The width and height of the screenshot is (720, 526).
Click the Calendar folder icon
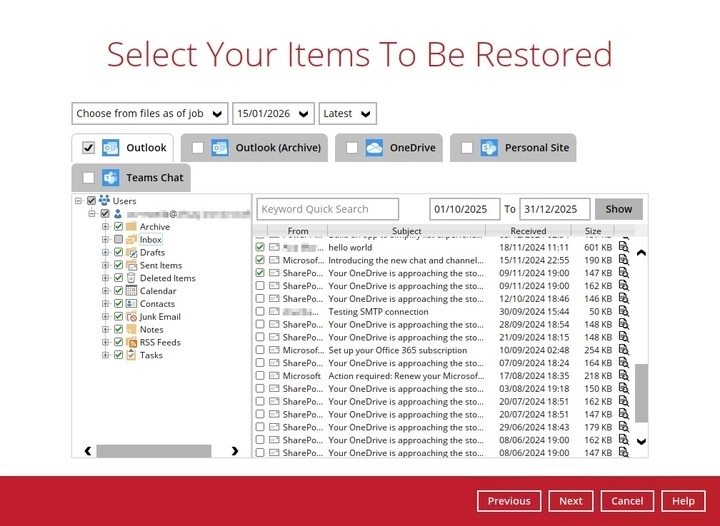131,291
